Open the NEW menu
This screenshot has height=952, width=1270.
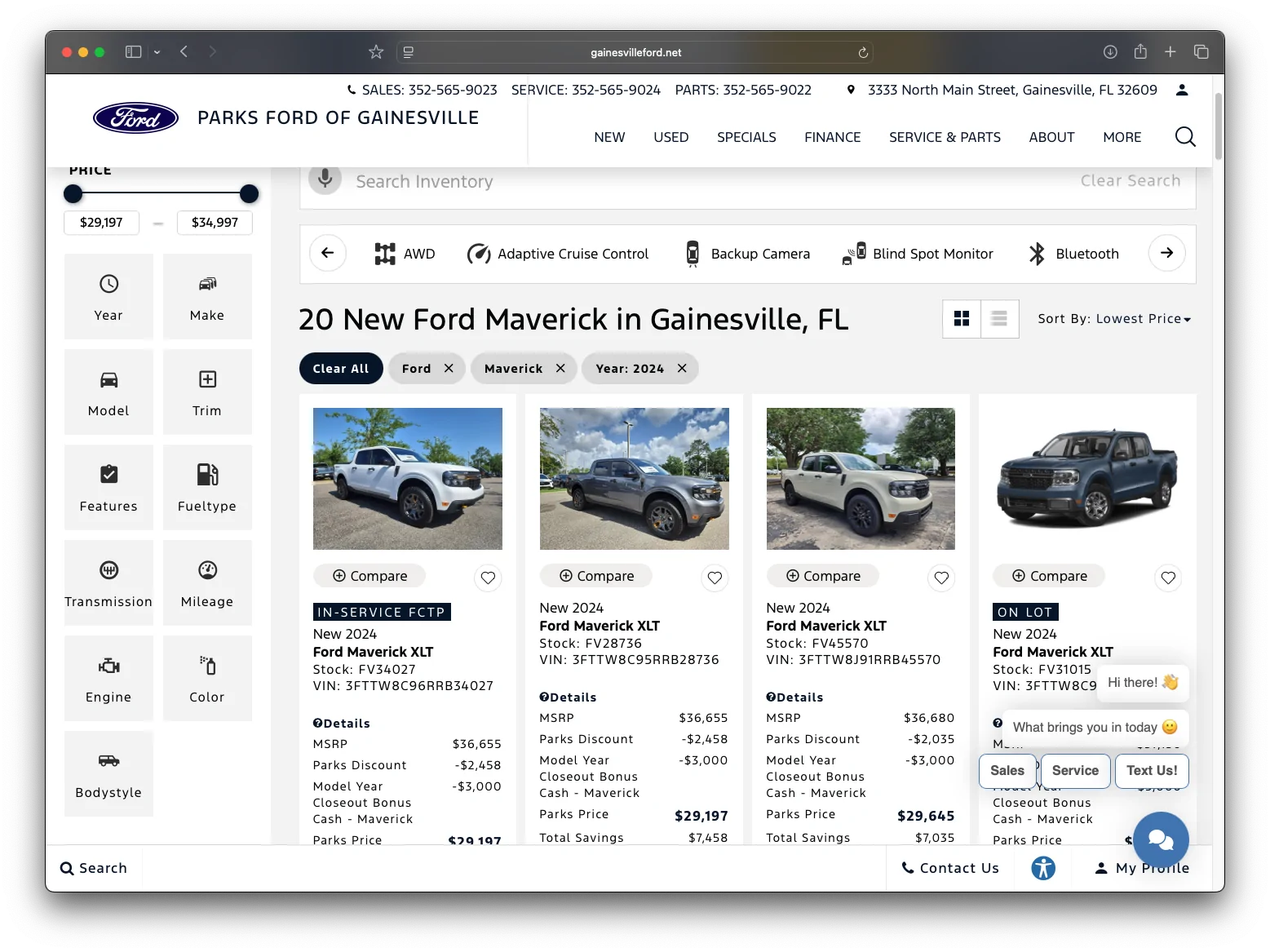tap(609, 137)
